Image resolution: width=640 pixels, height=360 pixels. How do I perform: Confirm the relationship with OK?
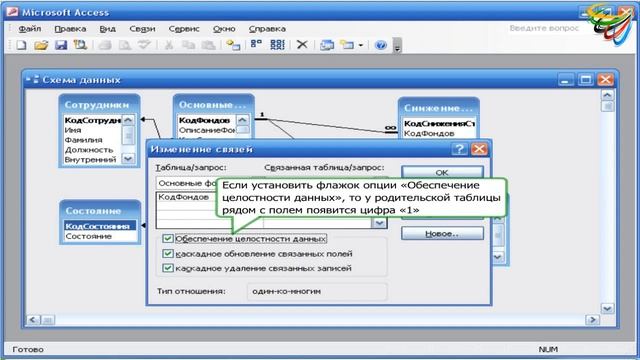tap(442, 172)
